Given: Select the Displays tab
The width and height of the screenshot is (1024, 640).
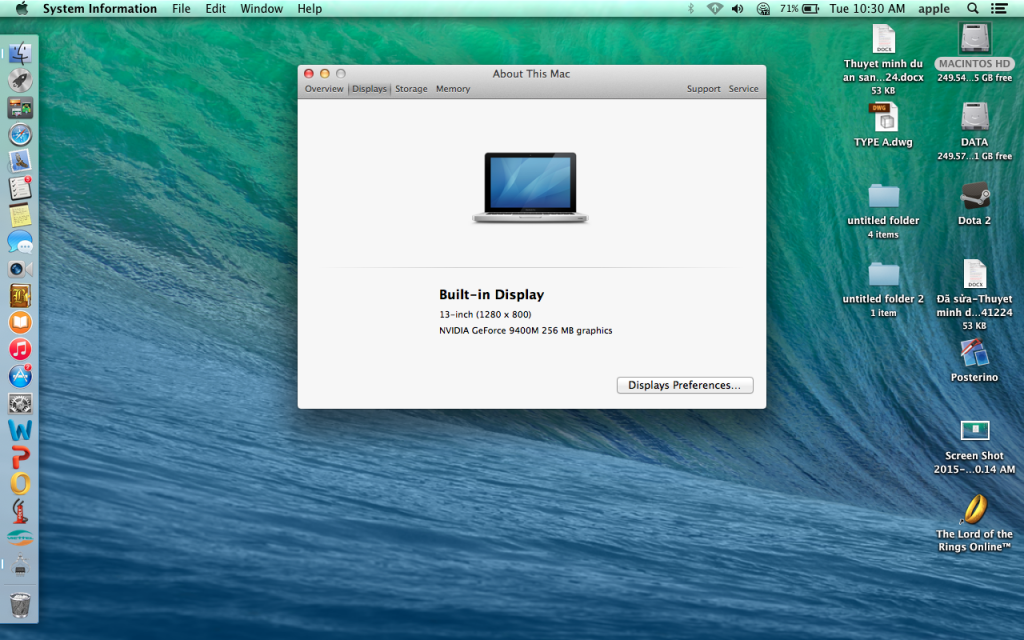Looking at the screenshot, I should tap(370, 89).
